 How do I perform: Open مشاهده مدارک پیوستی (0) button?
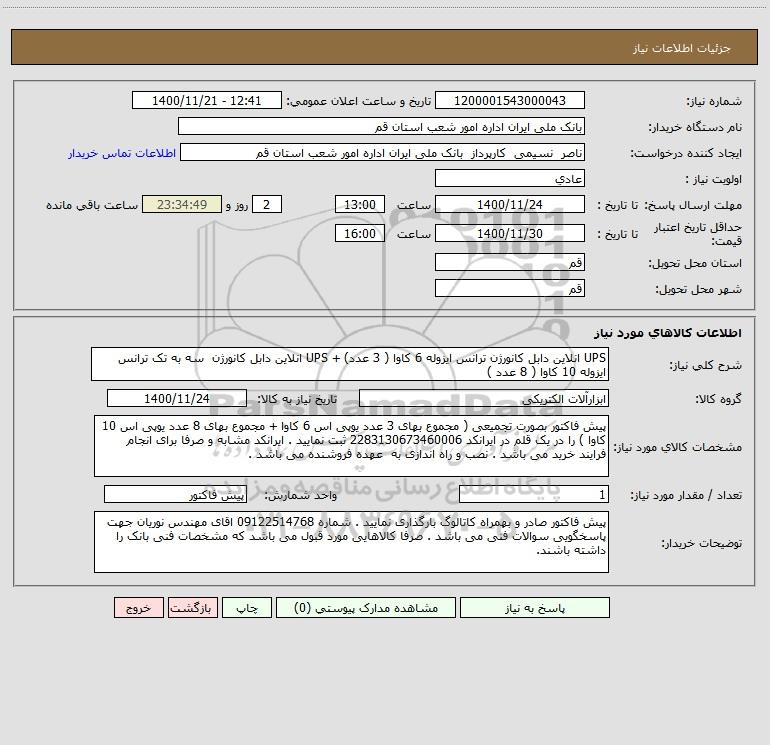pos(366,608)
